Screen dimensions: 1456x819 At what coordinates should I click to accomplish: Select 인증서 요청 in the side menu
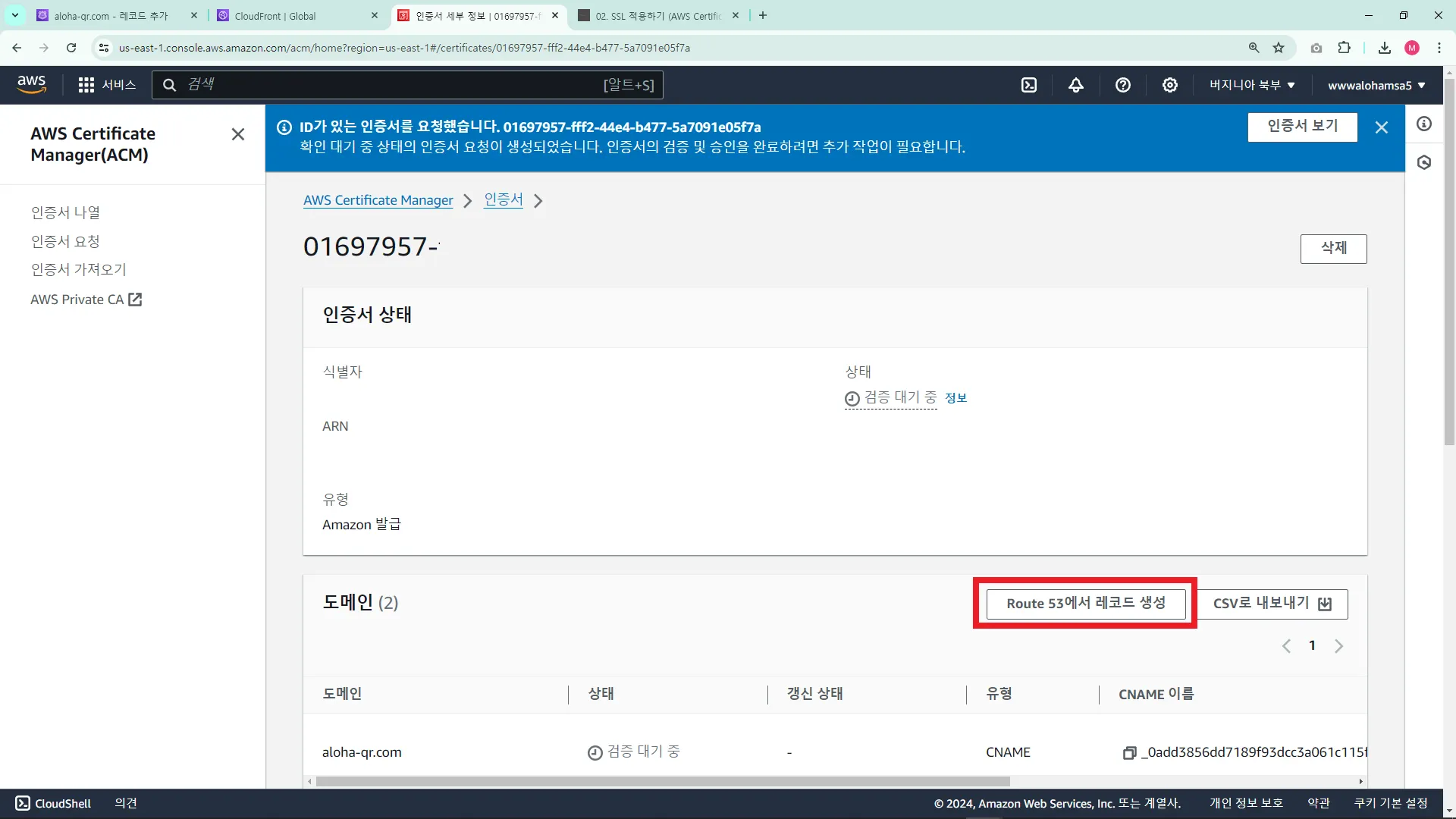click(x=65, y=241)
